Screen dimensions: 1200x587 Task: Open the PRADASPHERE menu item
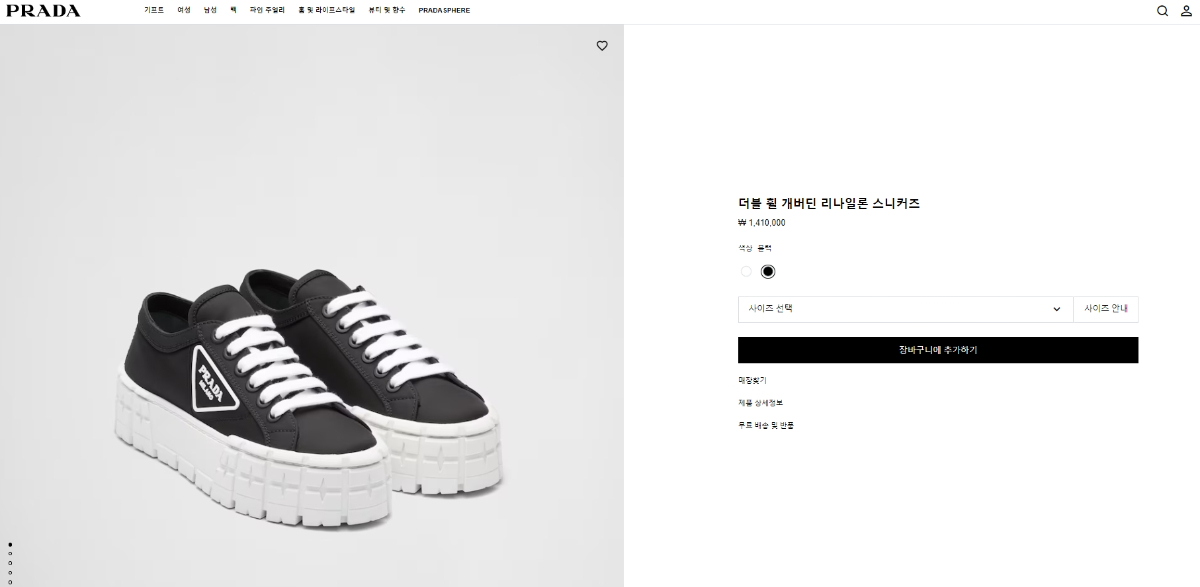444,10
